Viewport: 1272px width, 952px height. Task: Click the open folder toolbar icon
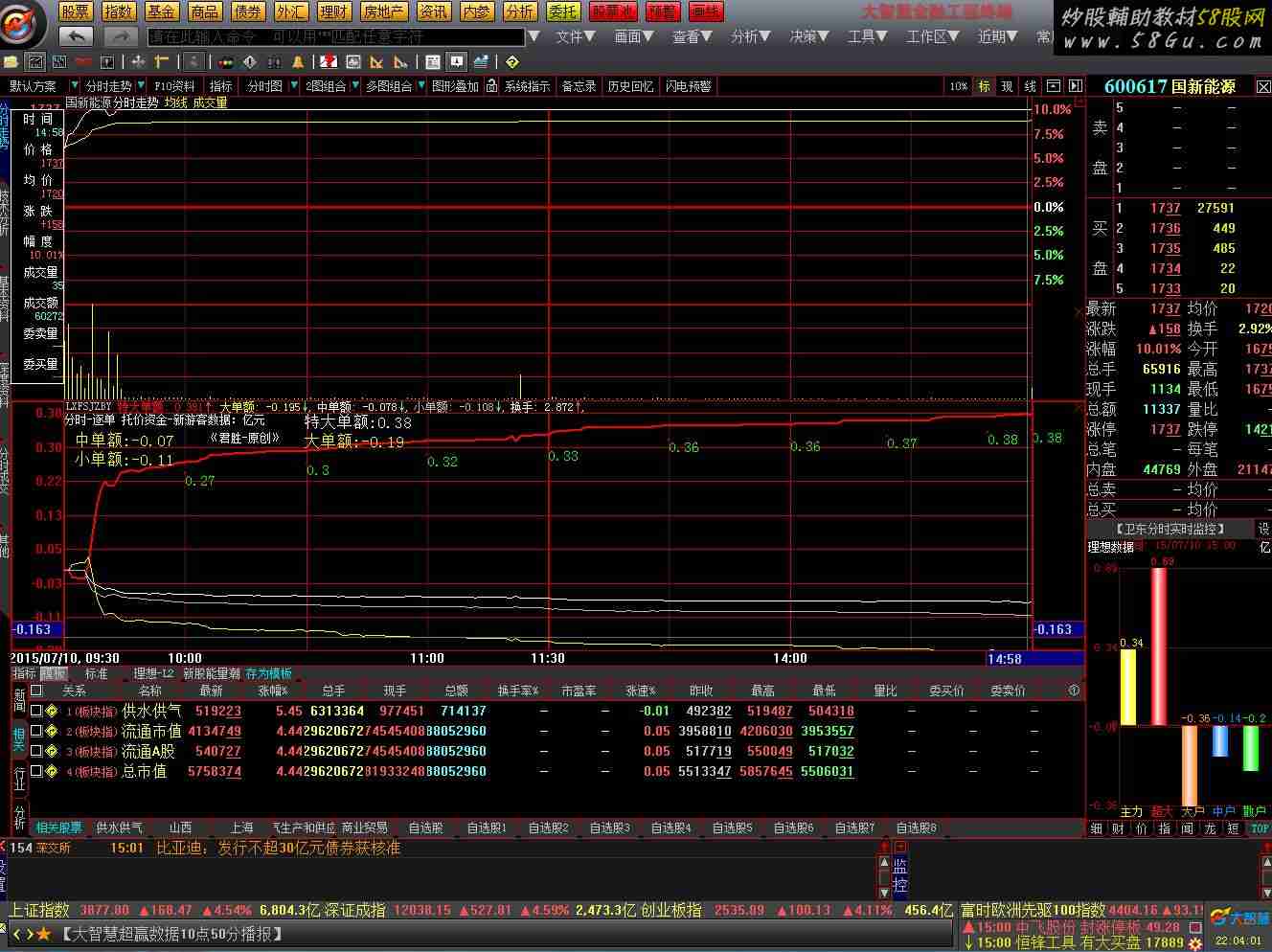point(11,62)
